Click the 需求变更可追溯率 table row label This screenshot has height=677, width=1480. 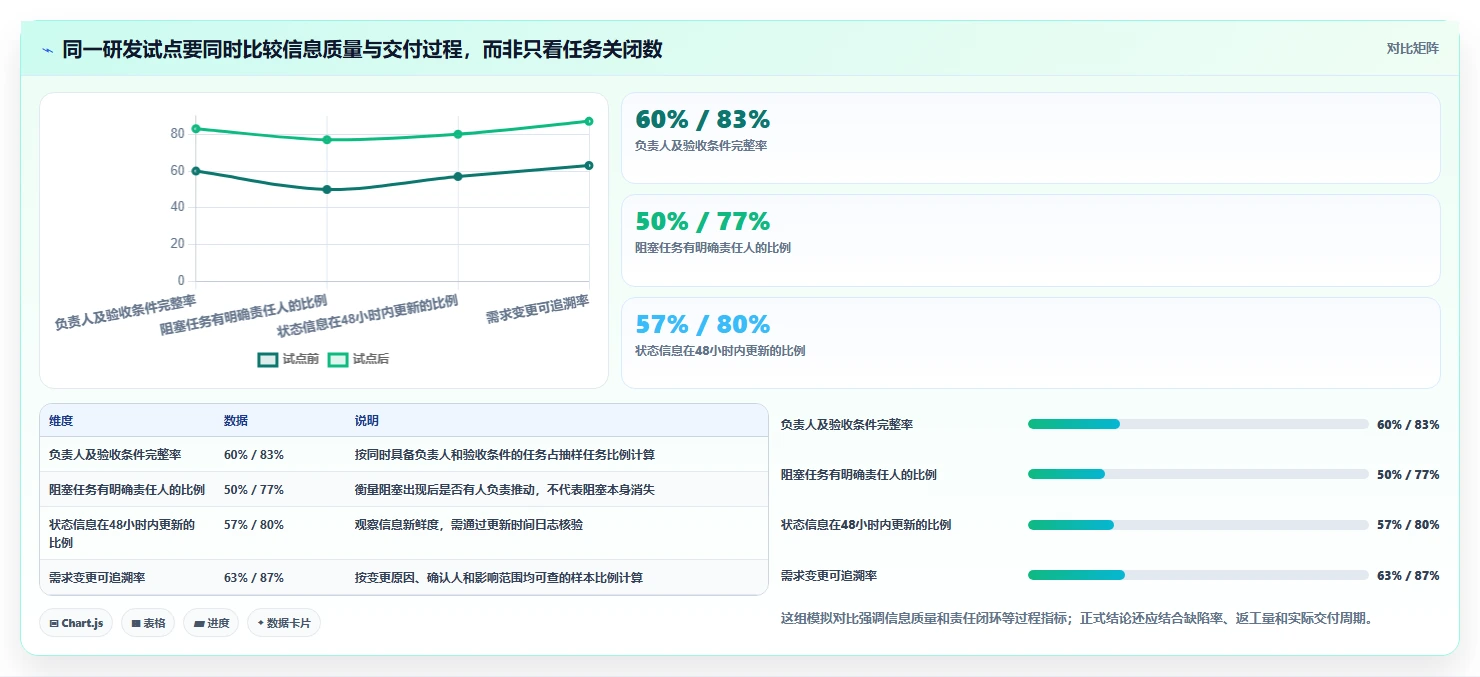click(97, 578)
